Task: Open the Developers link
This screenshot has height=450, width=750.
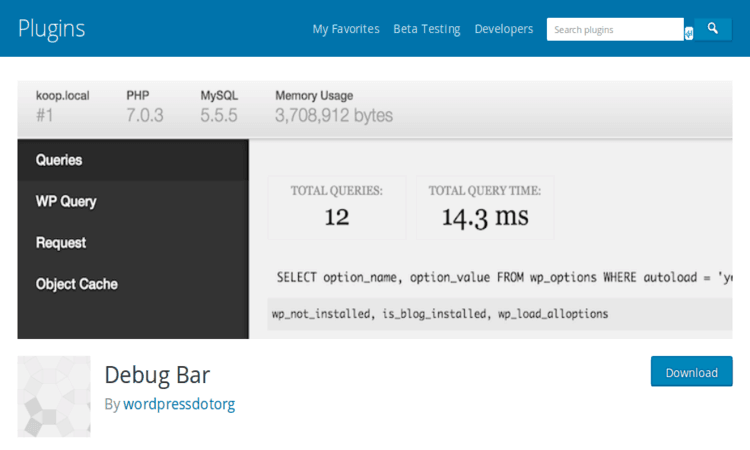Action: tap(504, 29)
